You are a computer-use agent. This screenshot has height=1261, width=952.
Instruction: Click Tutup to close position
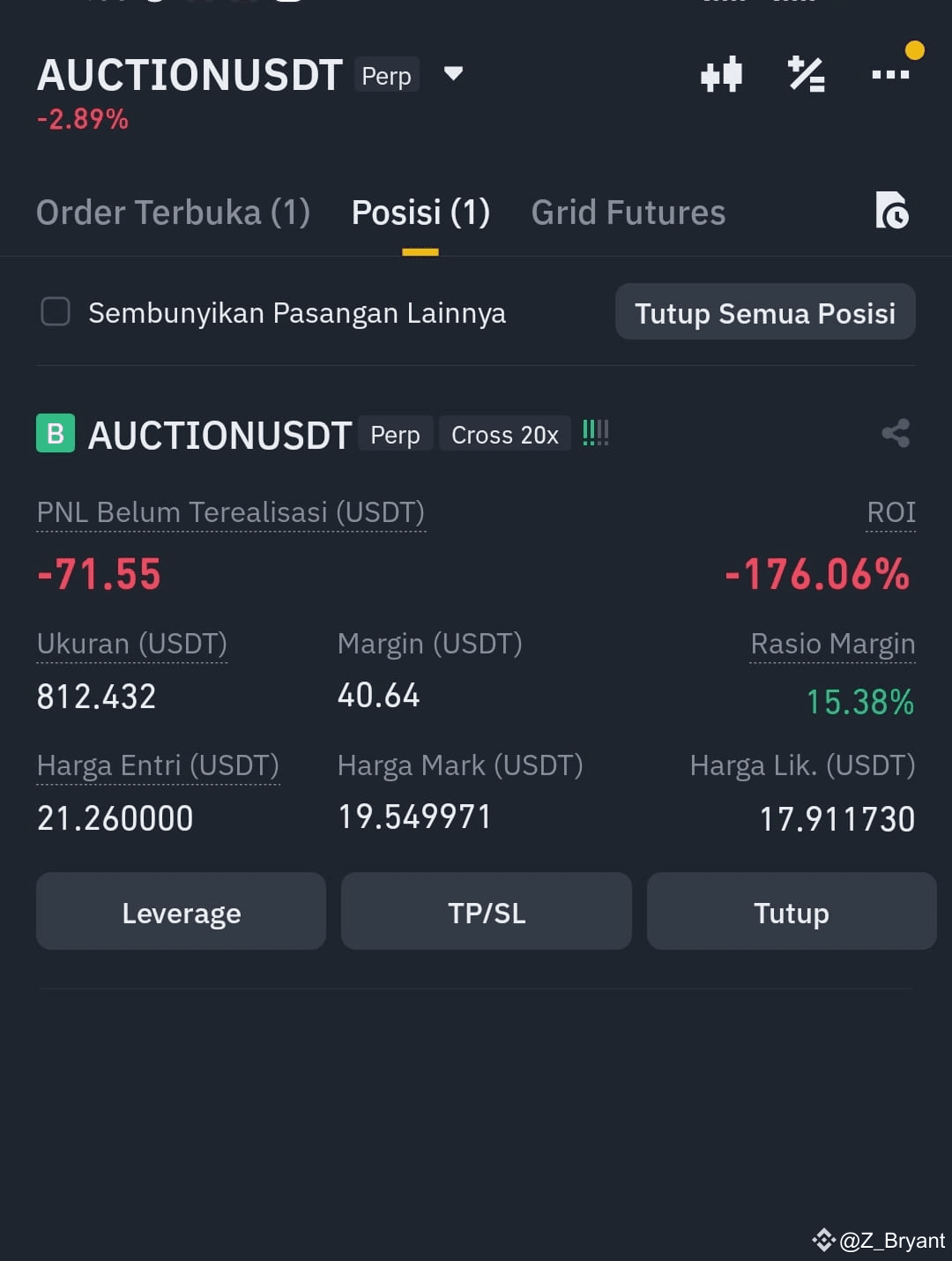point(792,912)
